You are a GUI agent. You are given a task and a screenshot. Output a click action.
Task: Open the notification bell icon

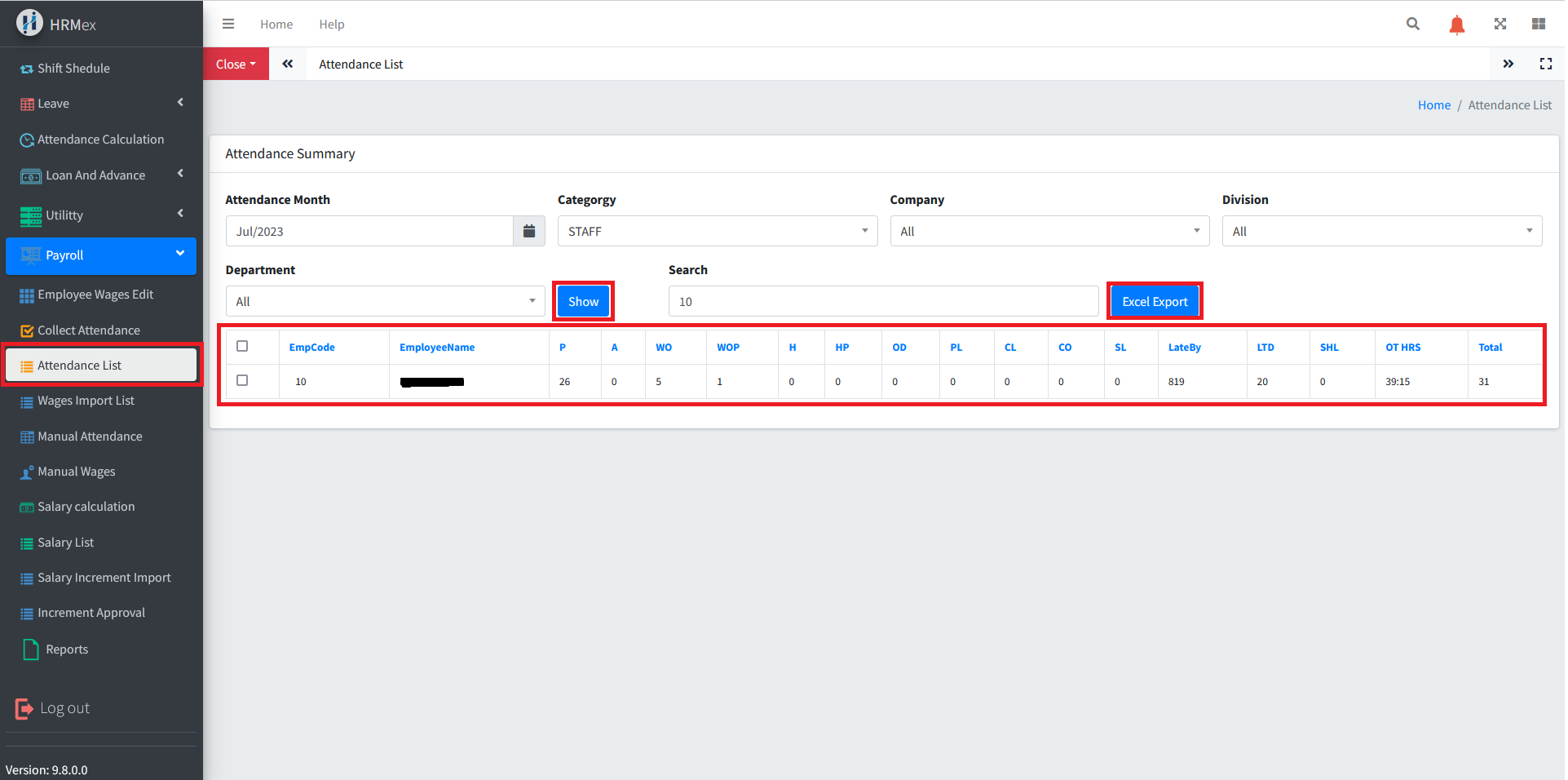coord(1456,25)
